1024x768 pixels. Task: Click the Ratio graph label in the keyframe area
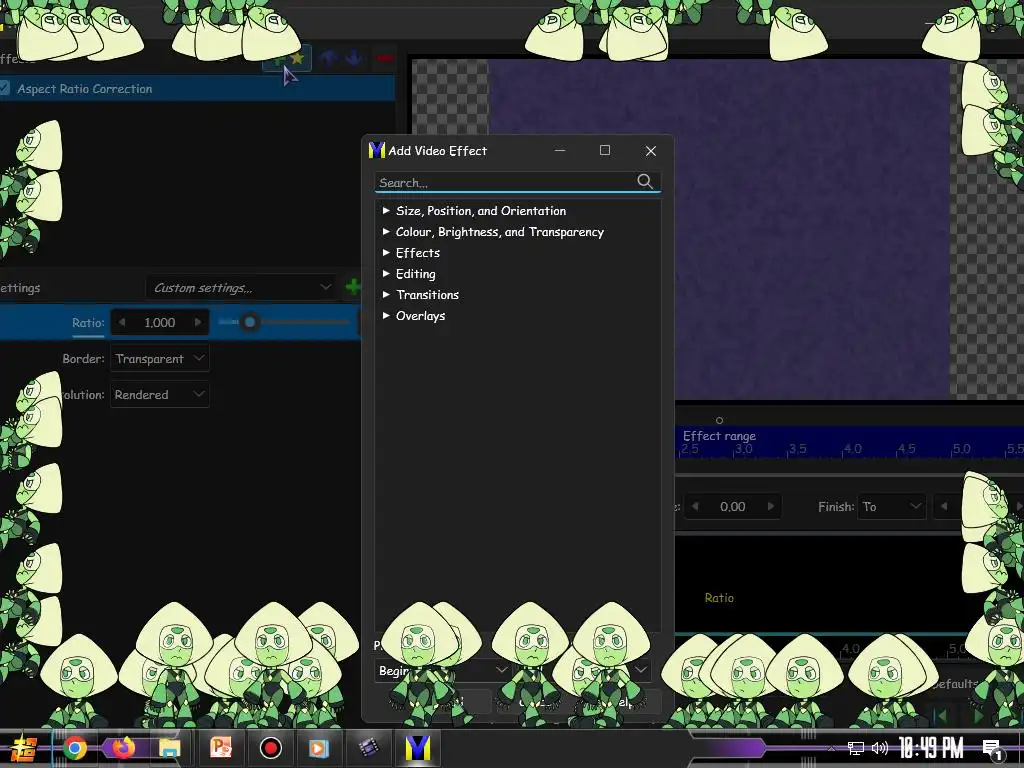719,598
